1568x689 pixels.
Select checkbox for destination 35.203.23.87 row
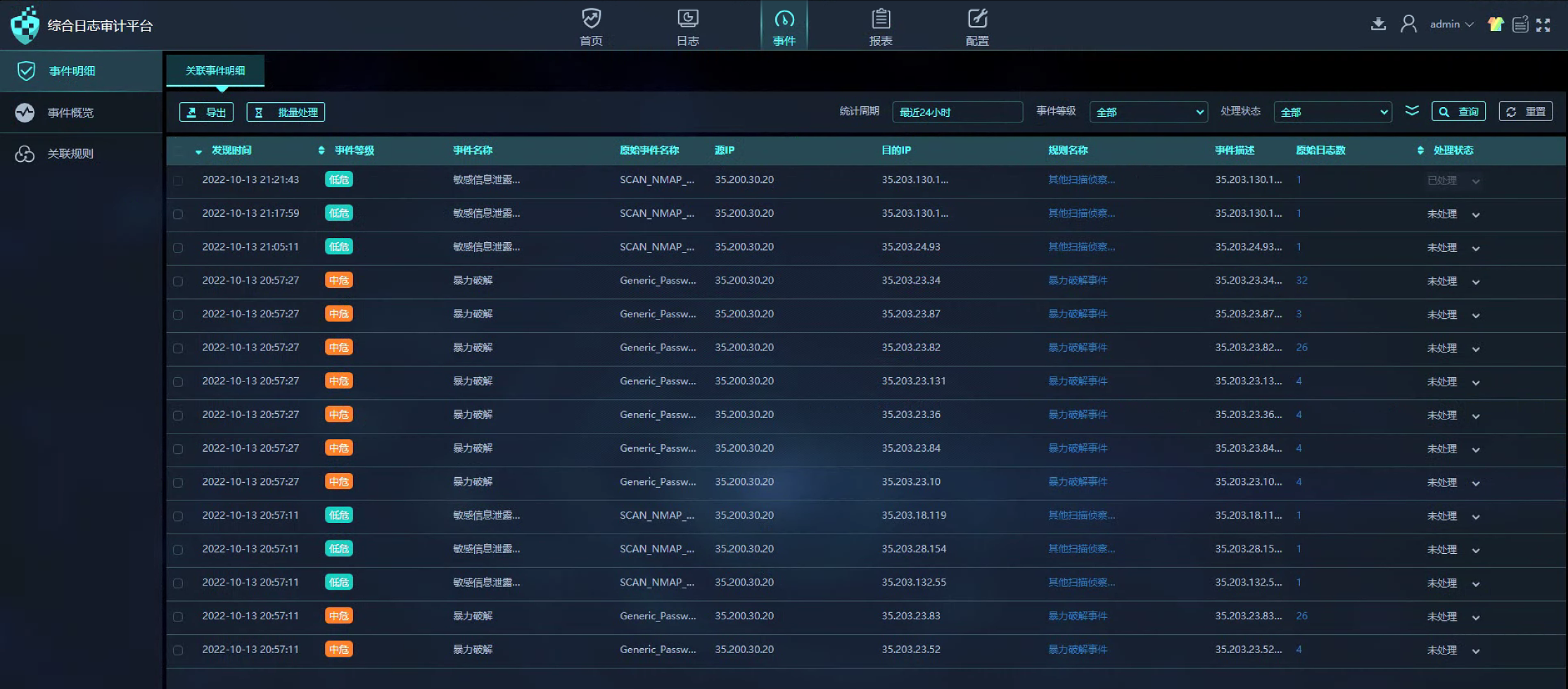(x=178, y=315)
